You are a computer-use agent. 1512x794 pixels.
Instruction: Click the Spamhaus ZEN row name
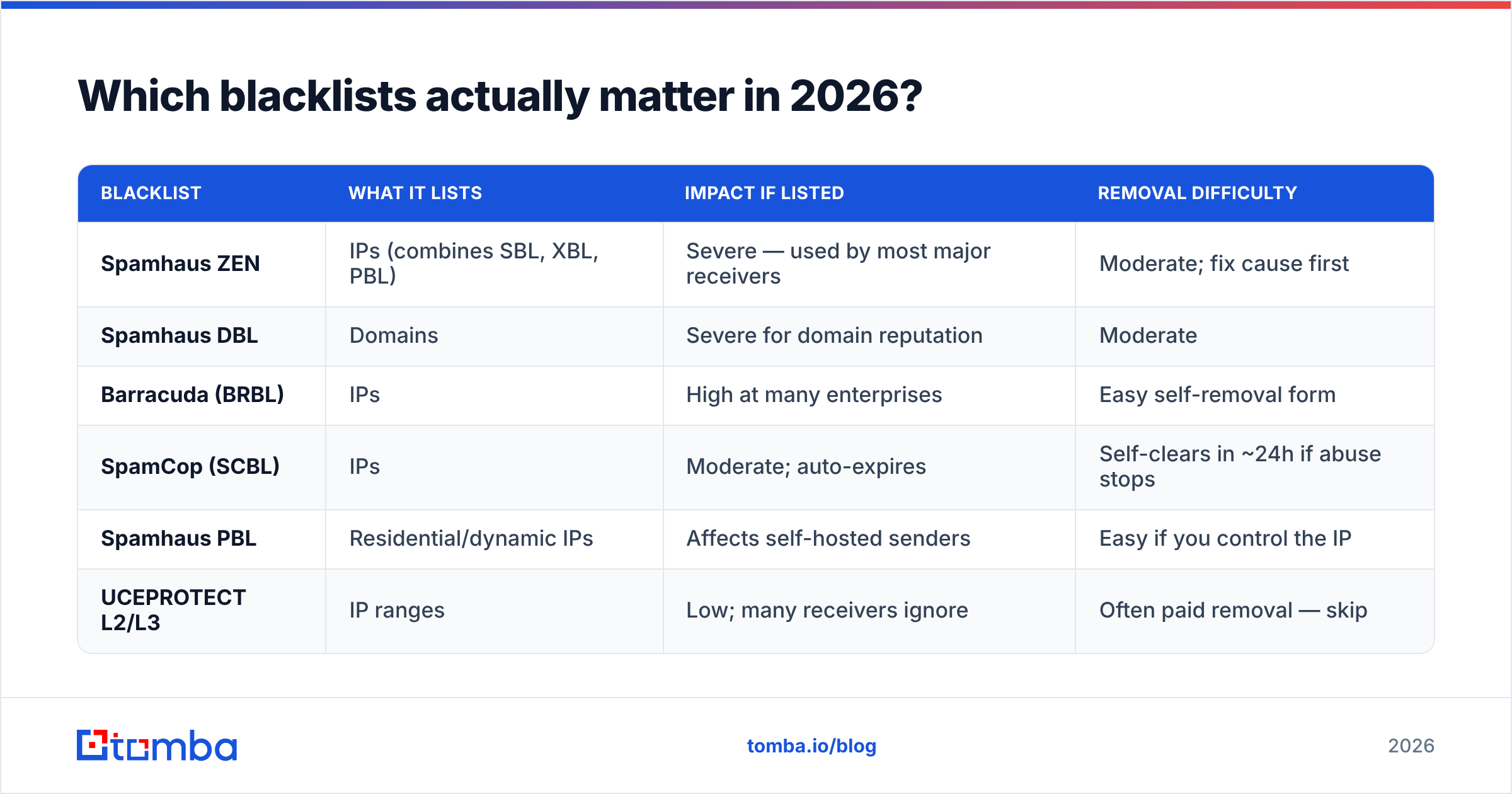pos(180,263)
